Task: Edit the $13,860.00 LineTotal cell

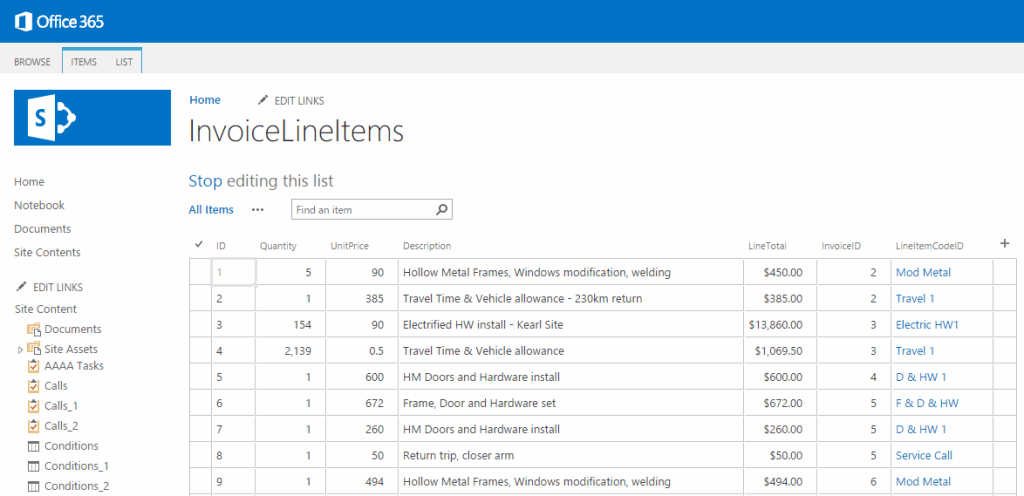Action: point(780,324)
